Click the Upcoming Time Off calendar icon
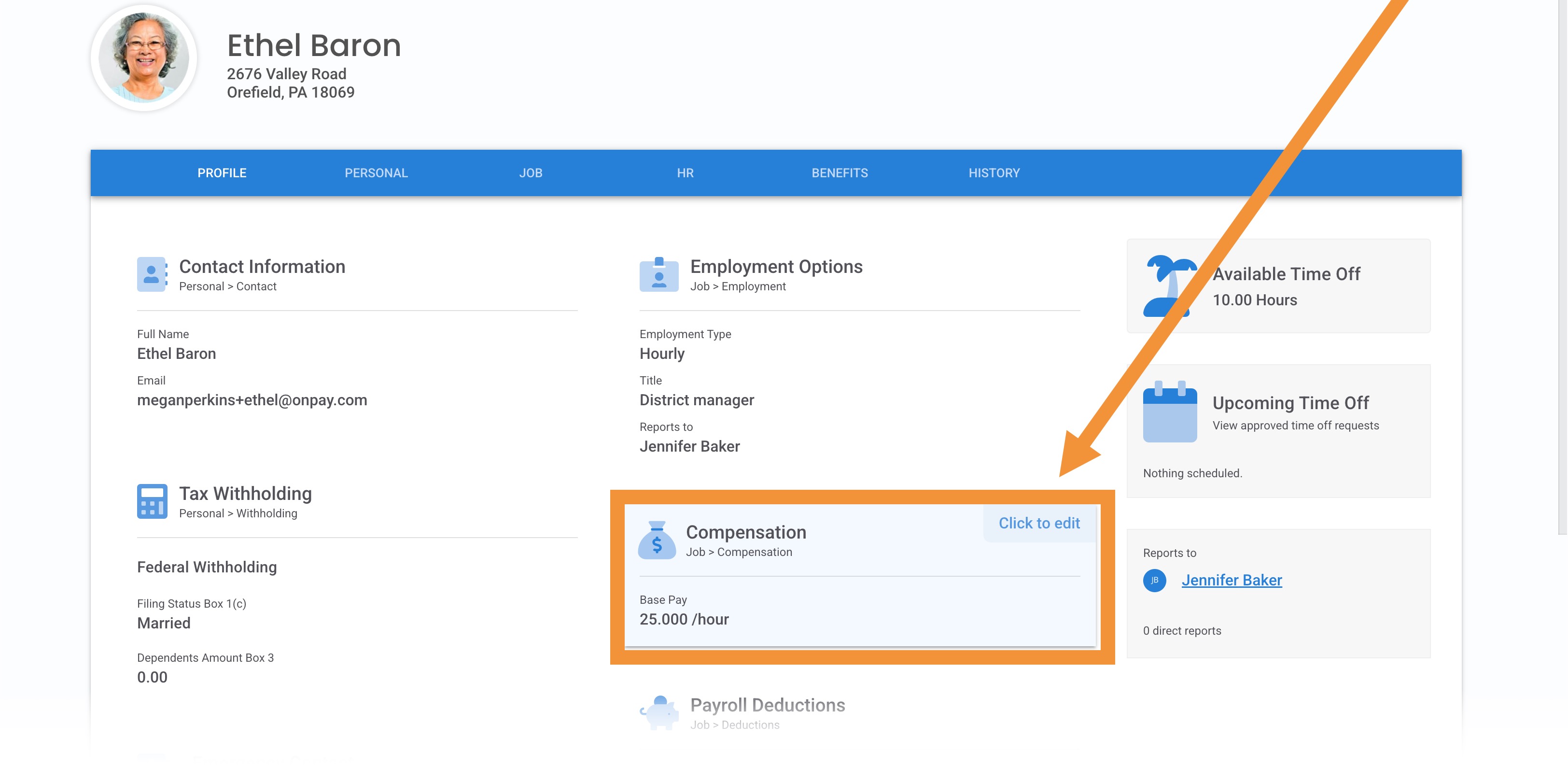This screenshot has width=1568, height=768. [1170, 412]
